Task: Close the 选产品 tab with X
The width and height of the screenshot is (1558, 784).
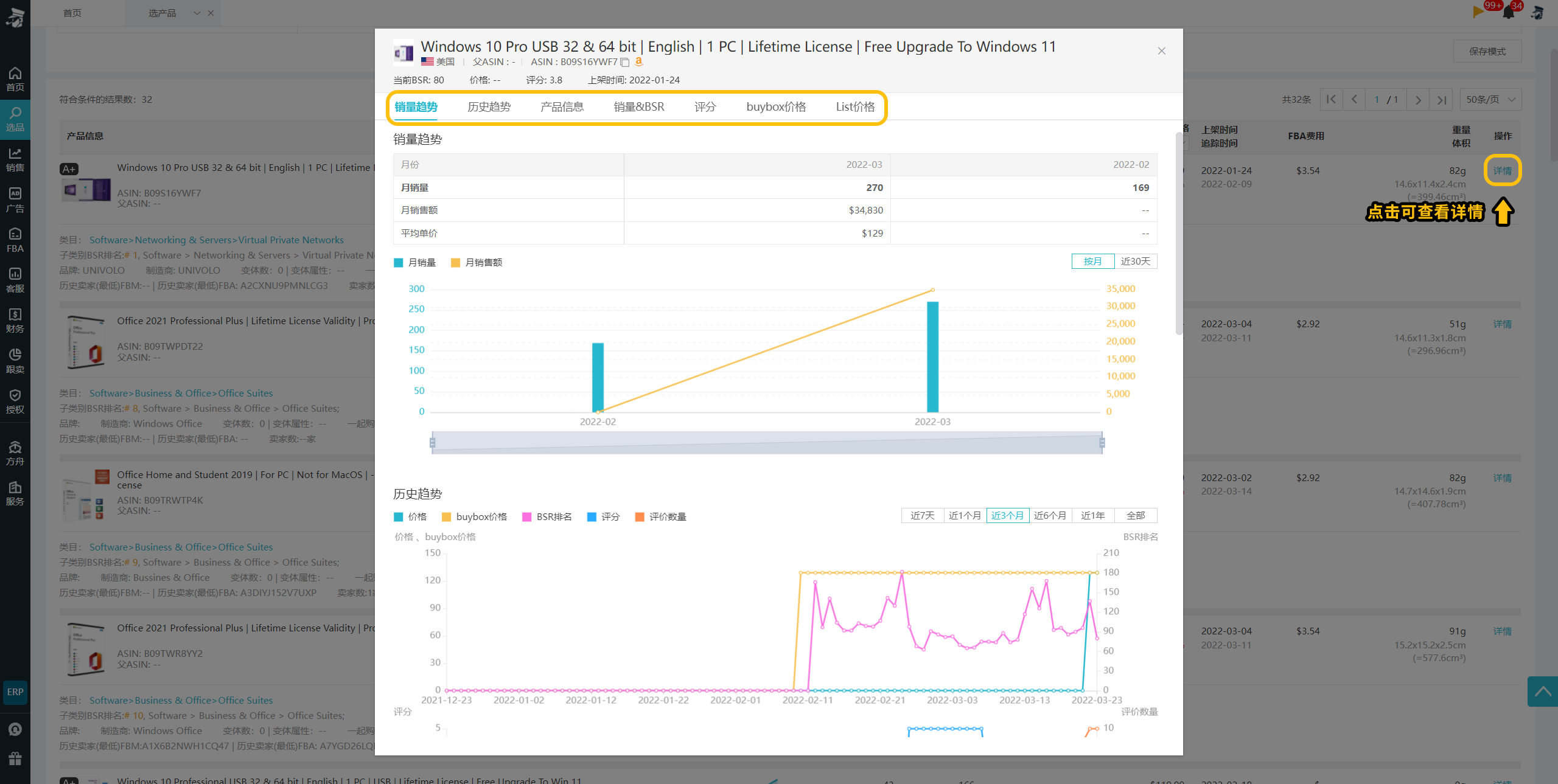Action: click(x=211, y=13)
